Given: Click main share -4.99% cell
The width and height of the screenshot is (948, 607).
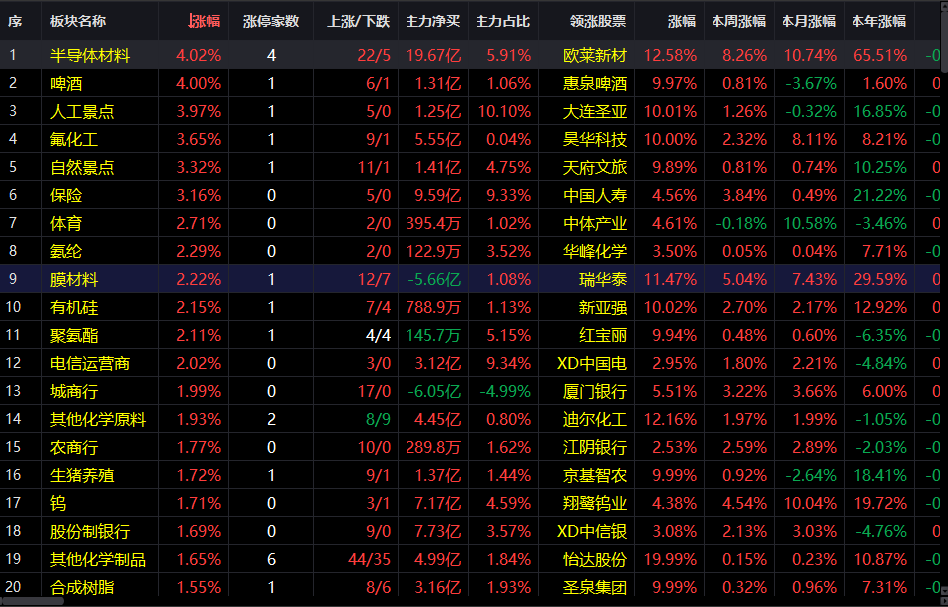Looking at the screenshot, I should [x=505, y=392].
